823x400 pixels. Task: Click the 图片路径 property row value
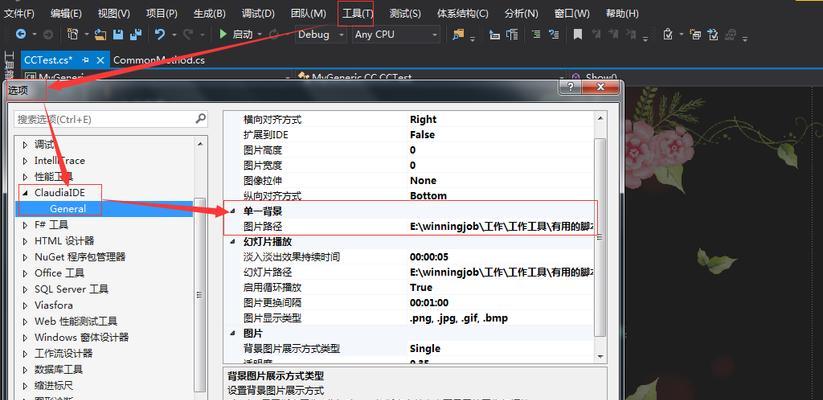point(502,227)
